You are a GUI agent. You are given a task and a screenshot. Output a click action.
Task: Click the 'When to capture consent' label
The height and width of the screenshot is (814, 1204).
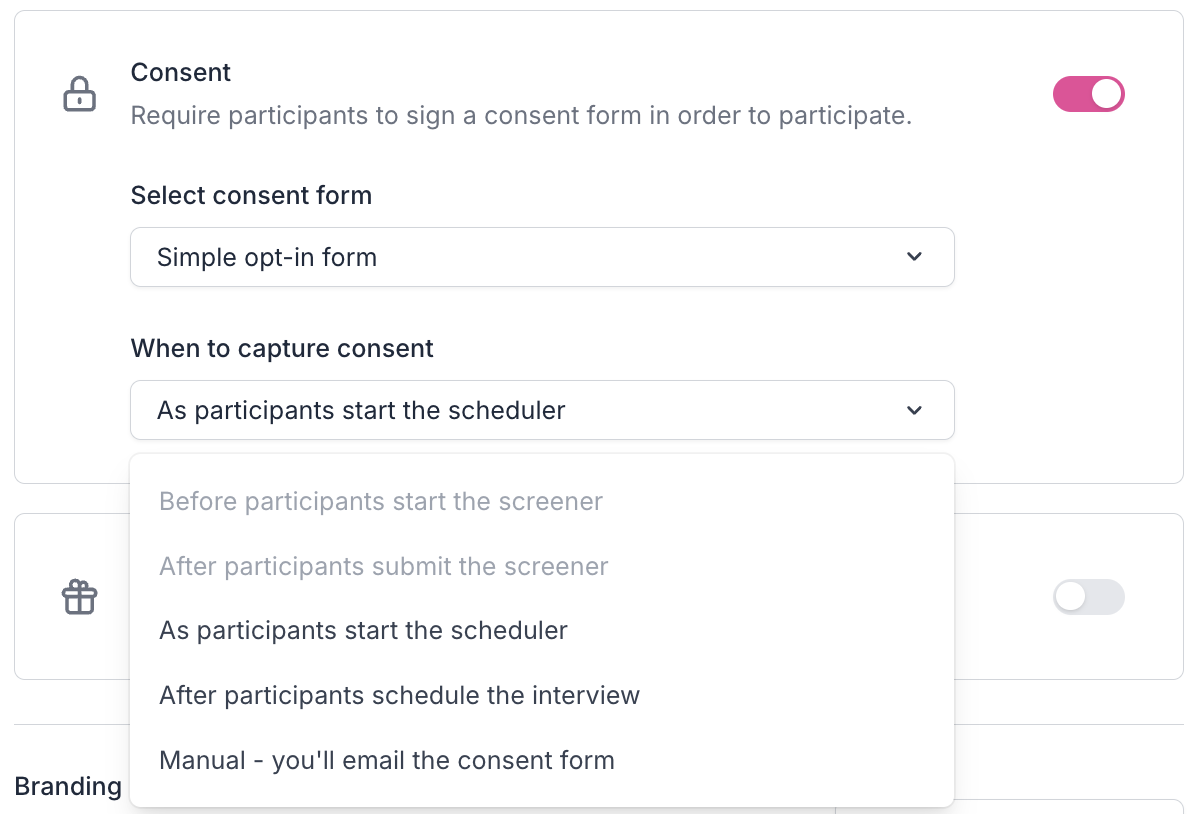282,348
